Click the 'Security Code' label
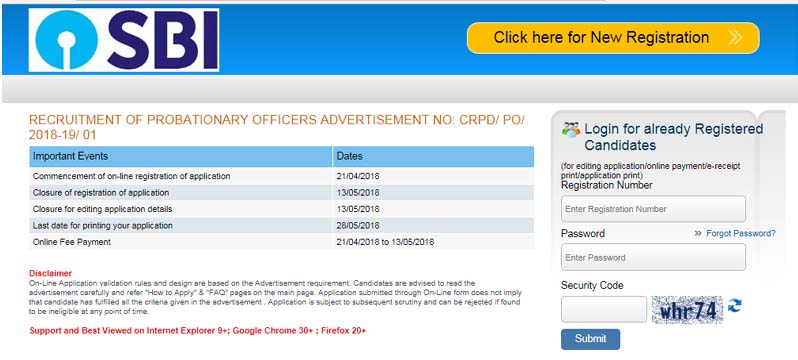This screenshot has height=360, width=798. [x=592, y=285]
